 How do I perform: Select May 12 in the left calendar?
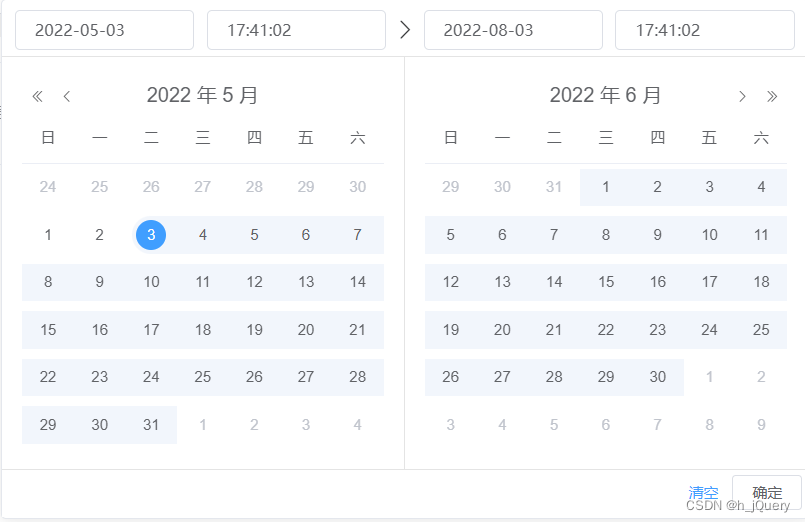click(255, 282)
